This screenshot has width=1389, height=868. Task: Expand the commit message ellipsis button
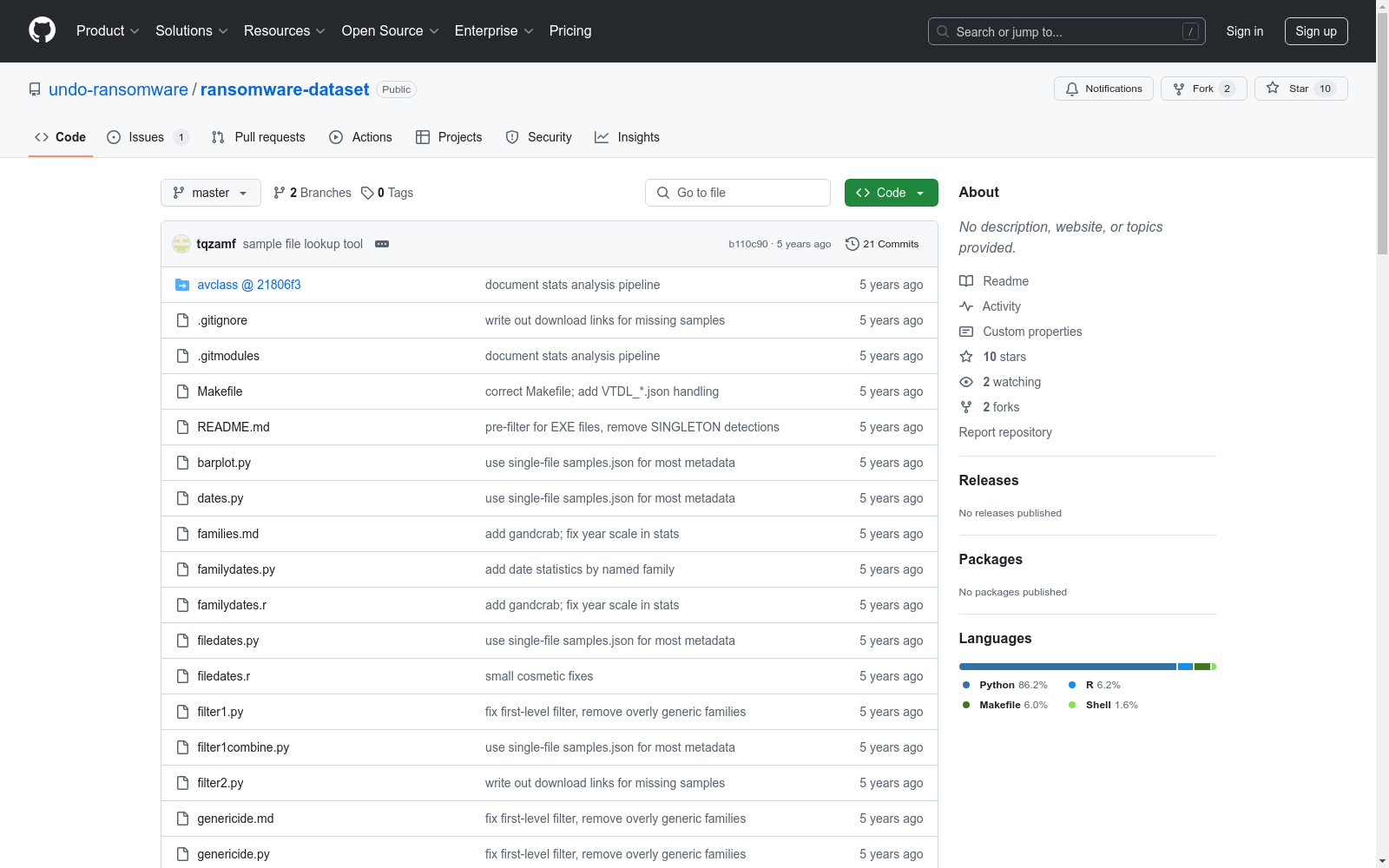click(x=382, y=244)
